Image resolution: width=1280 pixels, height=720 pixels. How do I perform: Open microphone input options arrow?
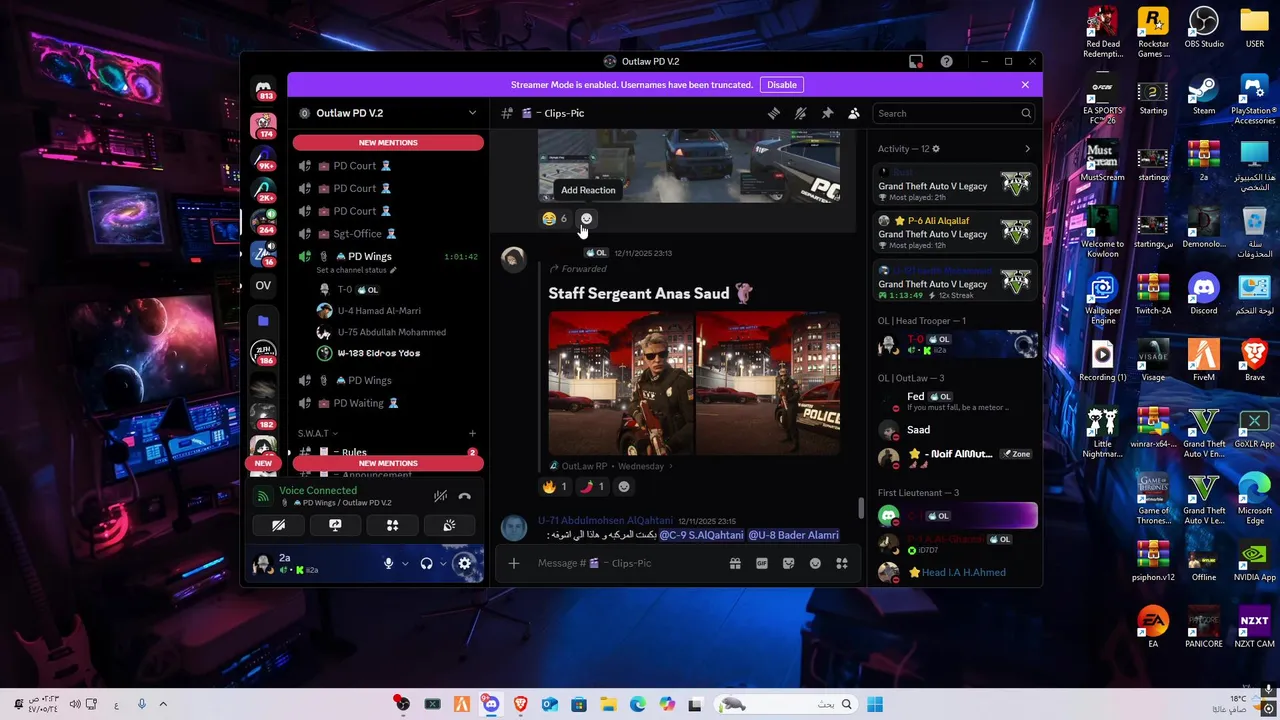pyautogui.click(x=405, y=563)
